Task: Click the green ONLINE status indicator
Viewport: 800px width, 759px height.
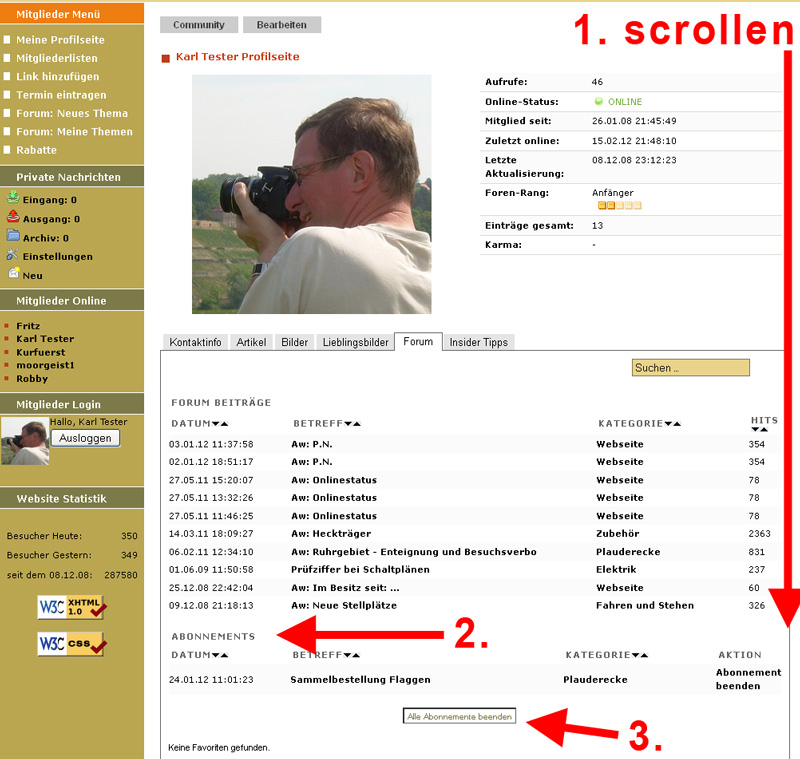Action: pyautogui.click(x=599, y=102)
